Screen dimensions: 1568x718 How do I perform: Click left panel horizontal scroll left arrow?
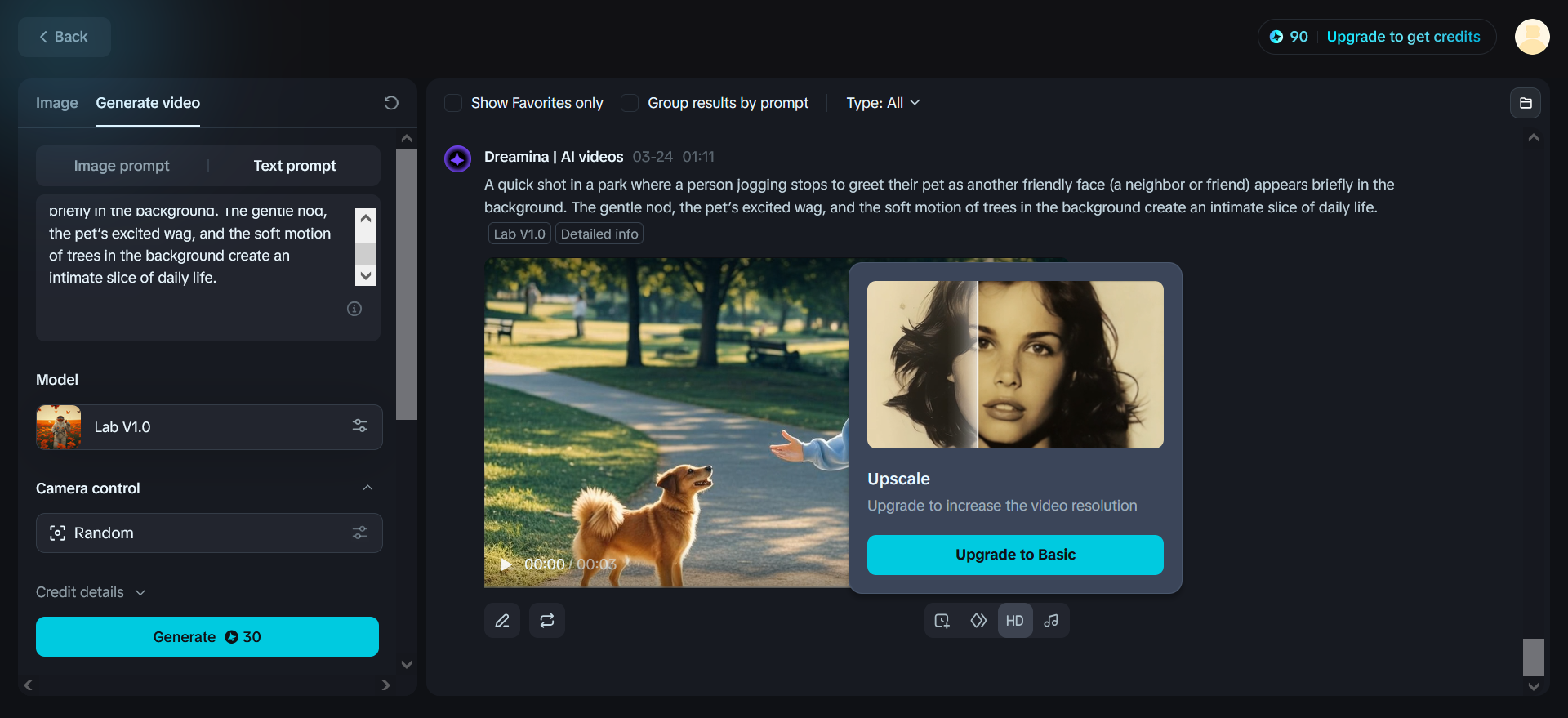28,685
